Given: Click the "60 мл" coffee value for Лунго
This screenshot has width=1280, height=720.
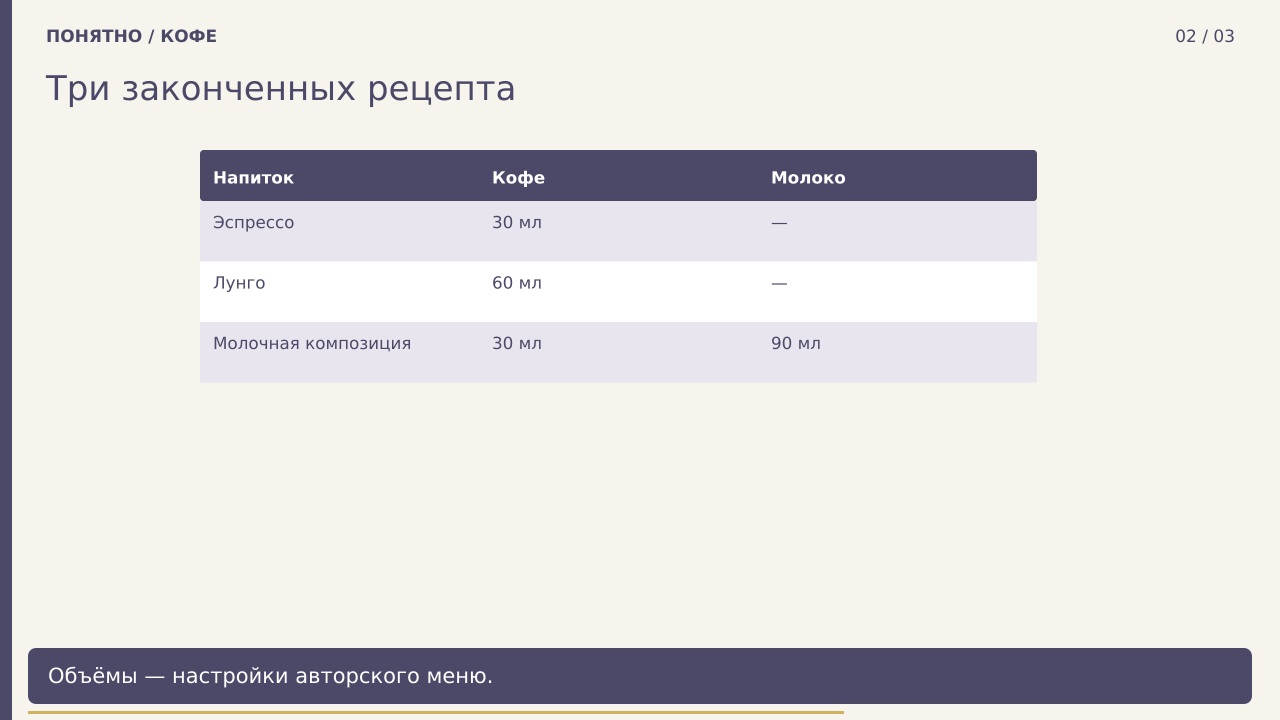Looking at the screenshot, I should pyautogui.click(x=517, y=283).
